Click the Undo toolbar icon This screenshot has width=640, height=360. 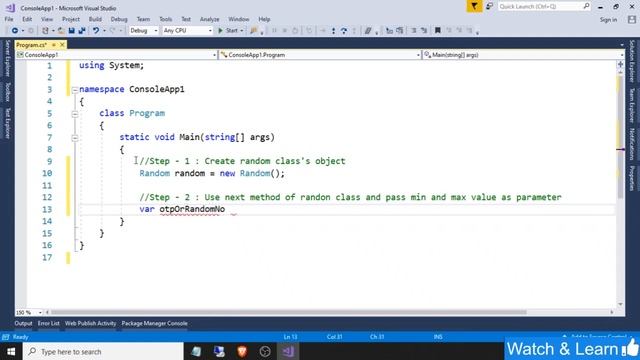tap(96, 31)
